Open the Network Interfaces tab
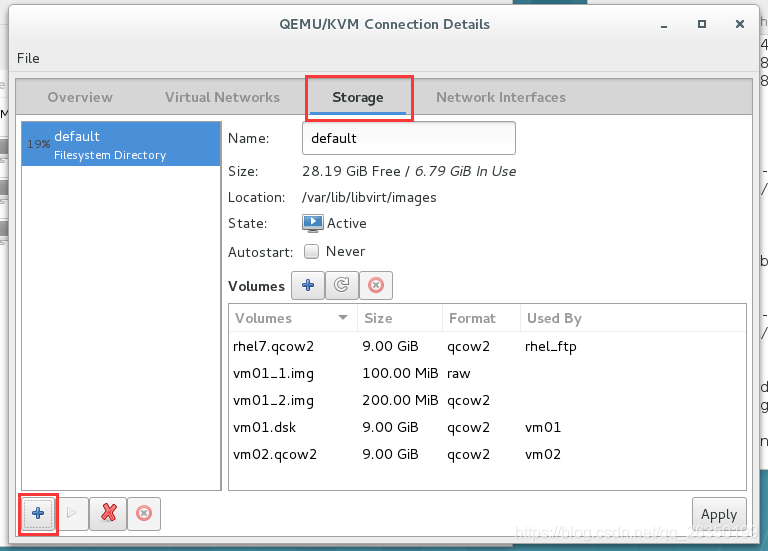 [501, 97]
